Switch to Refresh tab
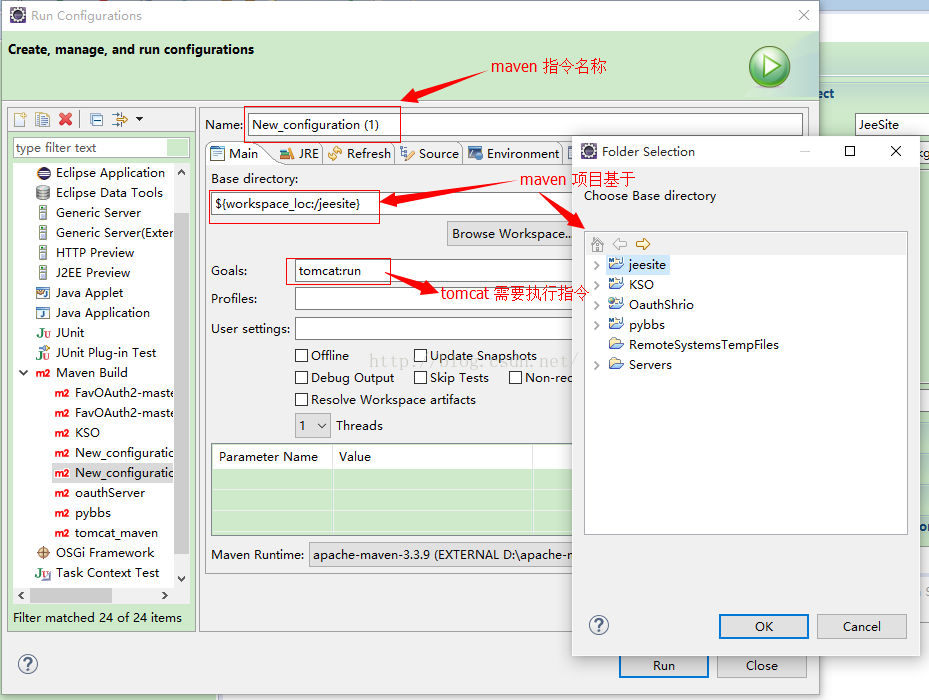 (359, 154)
